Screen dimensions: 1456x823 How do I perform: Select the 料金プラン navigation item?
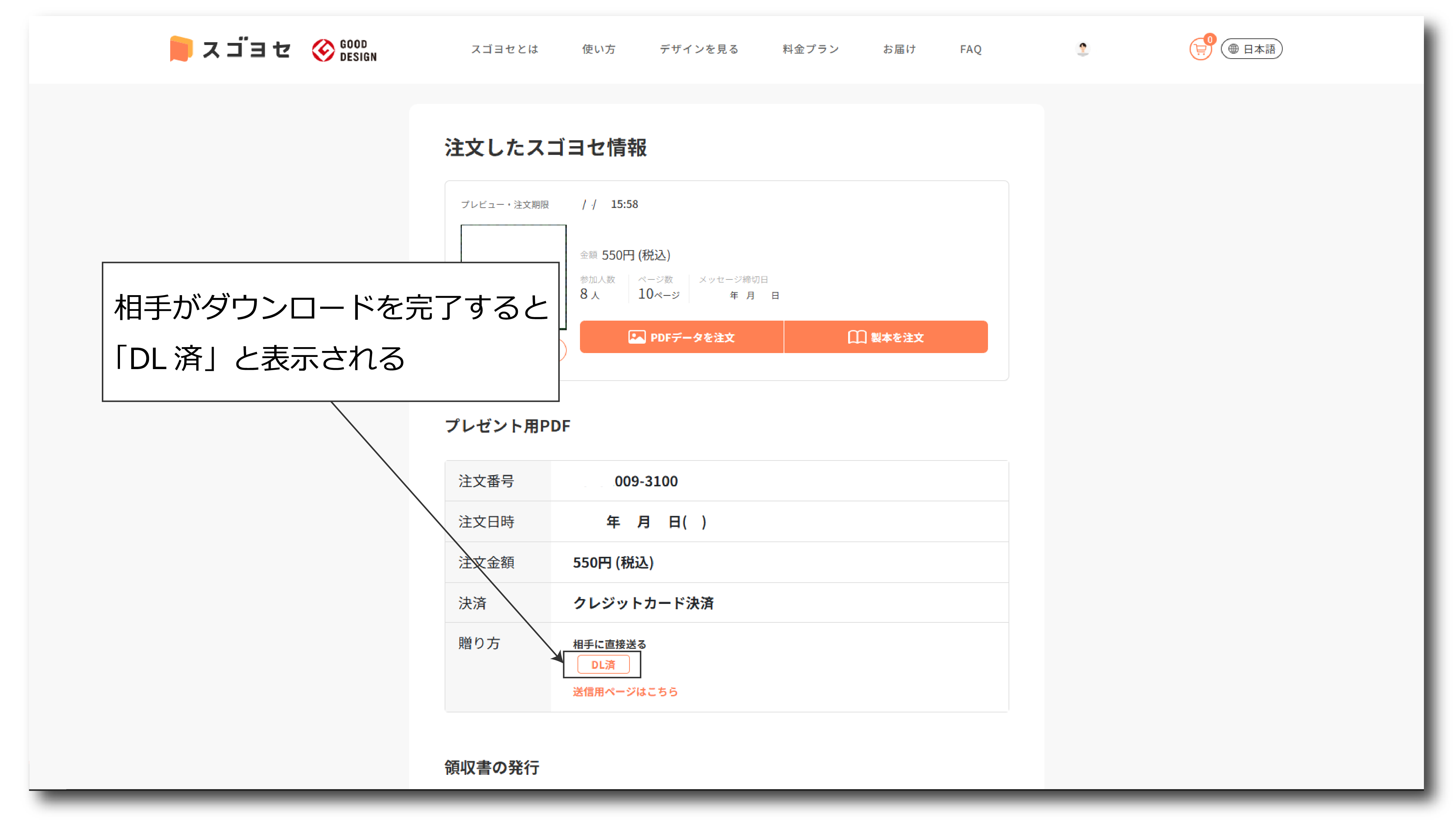click(x=810, y=49)
